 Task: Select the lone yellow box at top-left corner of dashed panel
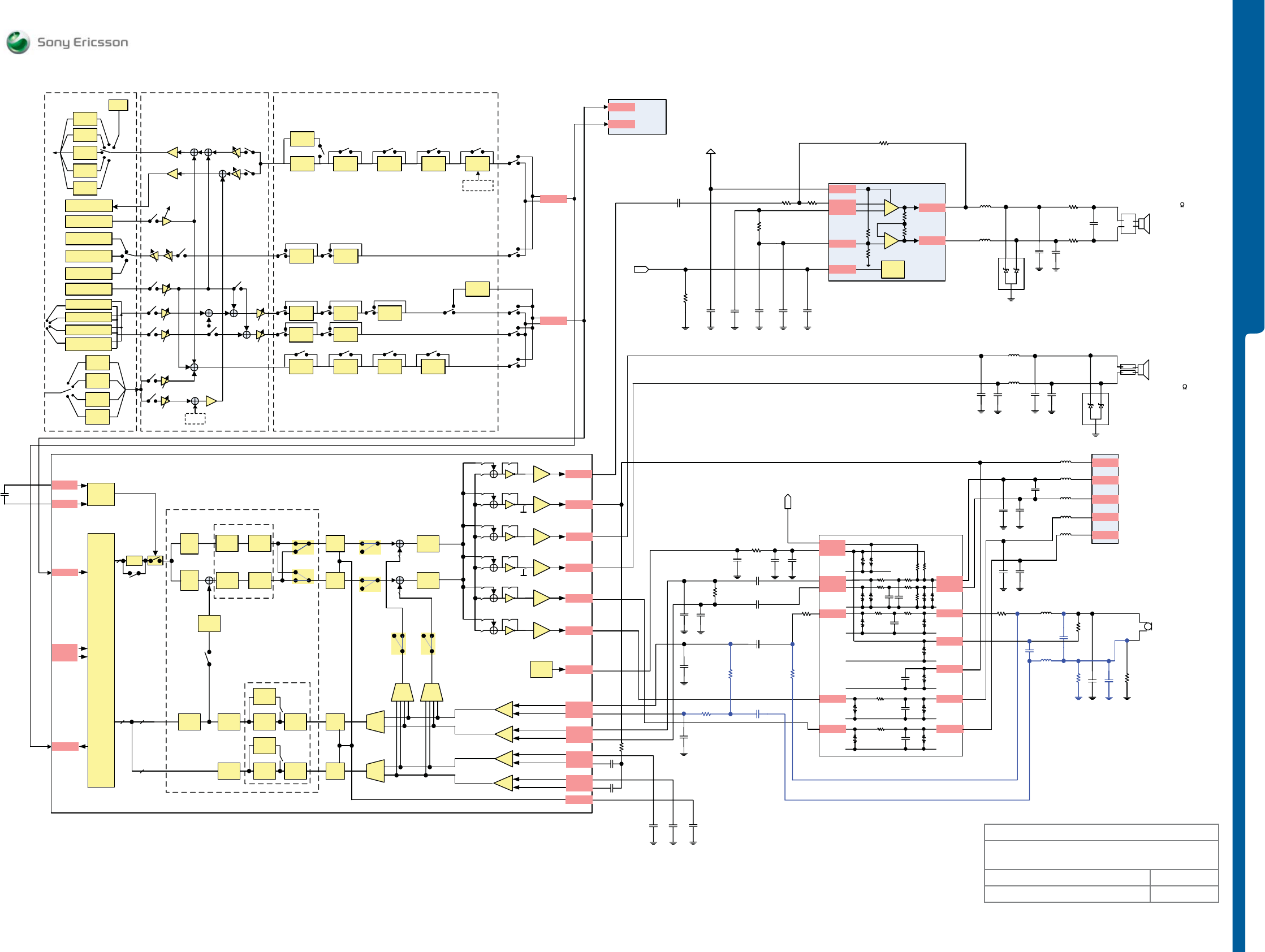click(x=118, y=105)
